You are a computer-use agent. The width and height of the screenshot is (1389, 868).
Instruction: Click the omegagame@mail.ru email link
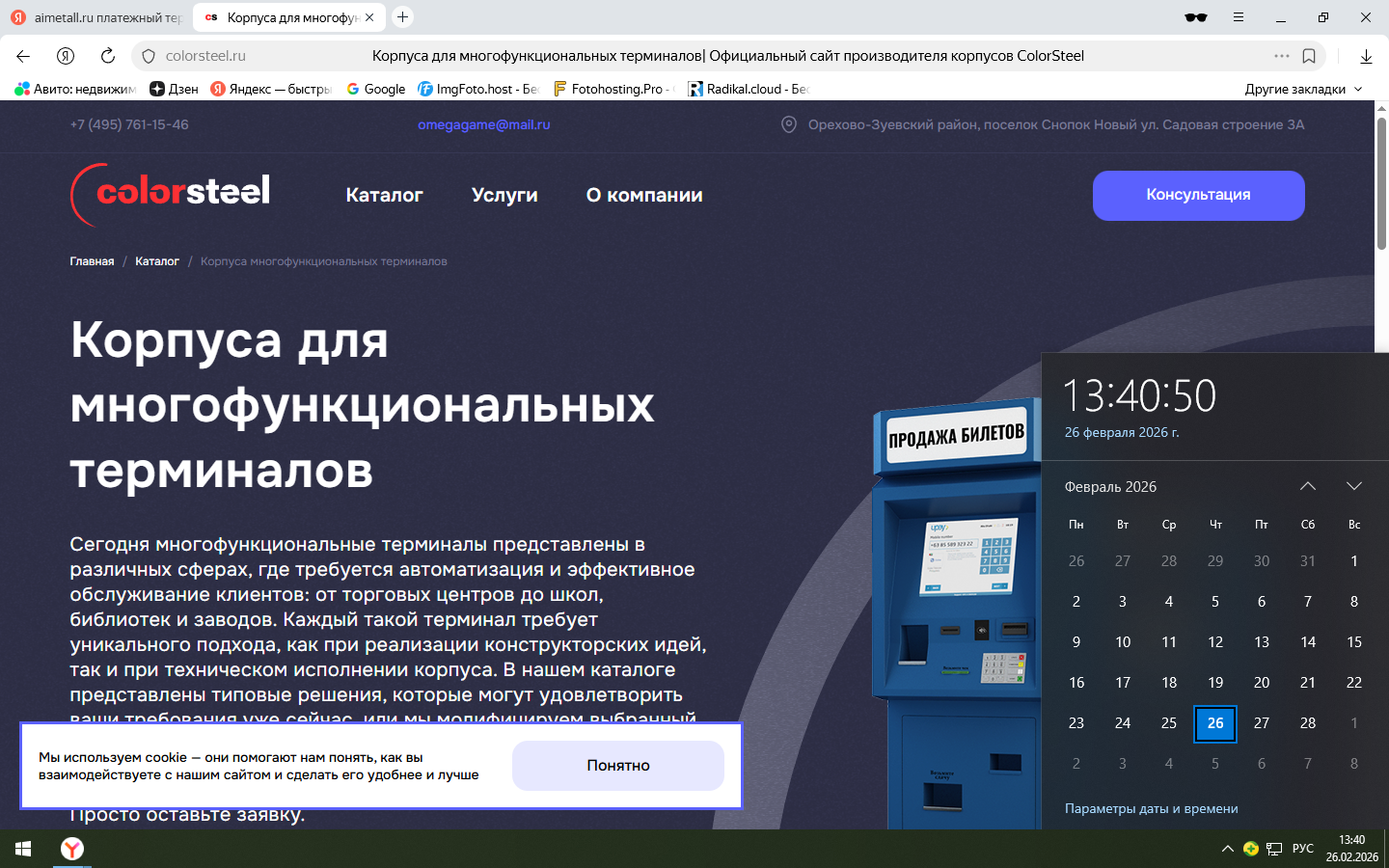click(483, 124)
